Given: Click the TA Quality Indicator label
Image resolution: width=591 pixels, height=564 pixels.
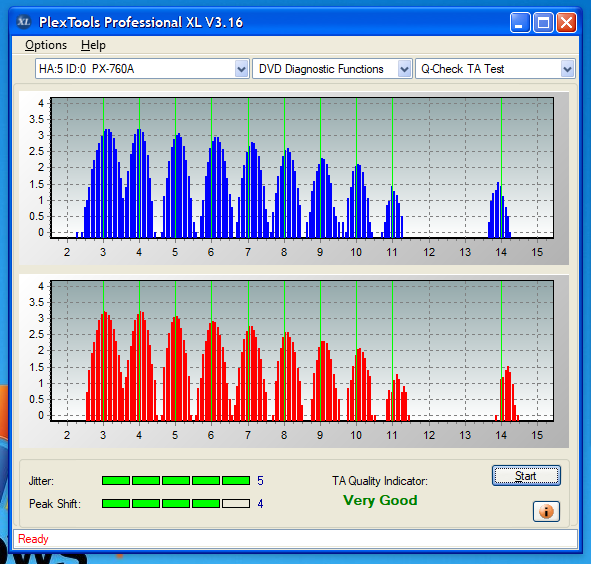Looking at the screenshot, I should [x=380, y=481].
